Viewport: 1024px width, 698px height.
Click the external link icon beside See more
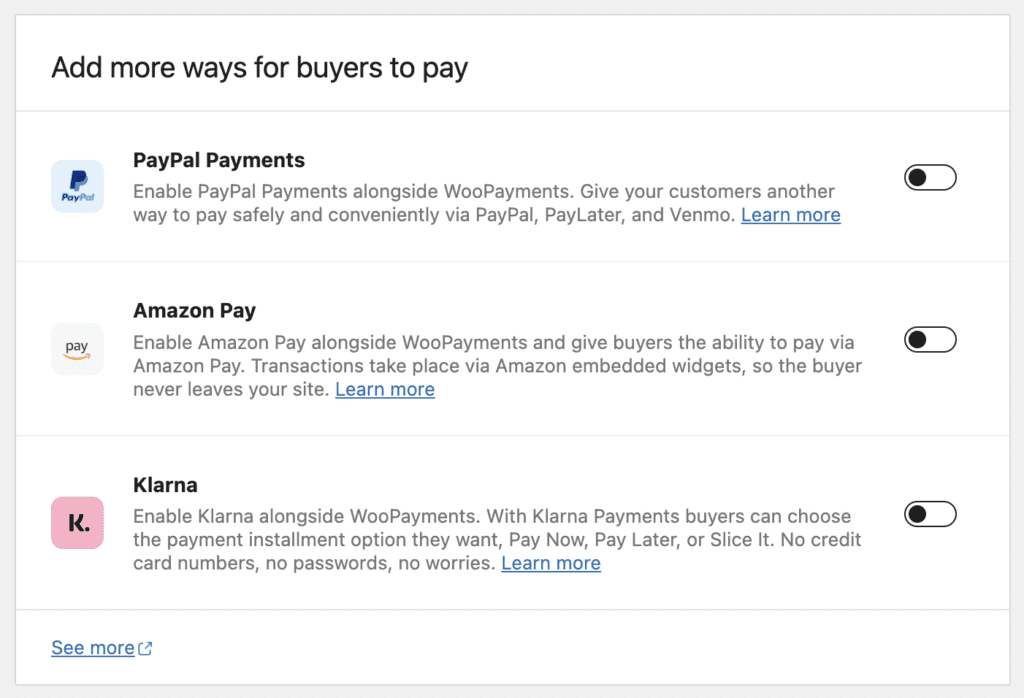145,647
